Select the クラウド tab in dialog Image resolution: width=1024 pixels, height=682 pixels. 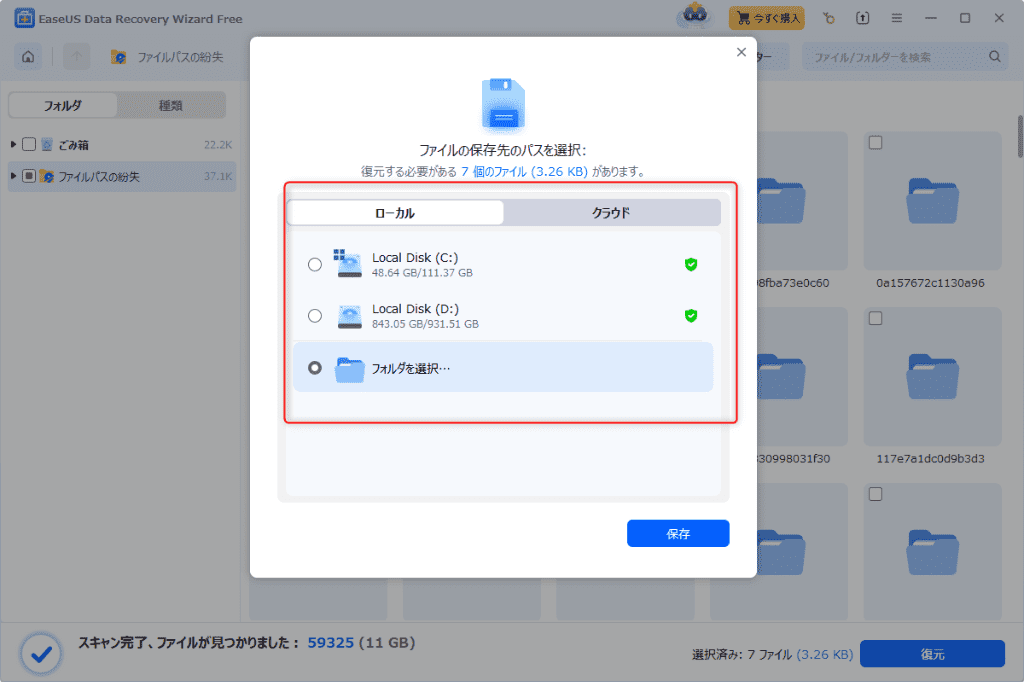(x=611, y=212)
